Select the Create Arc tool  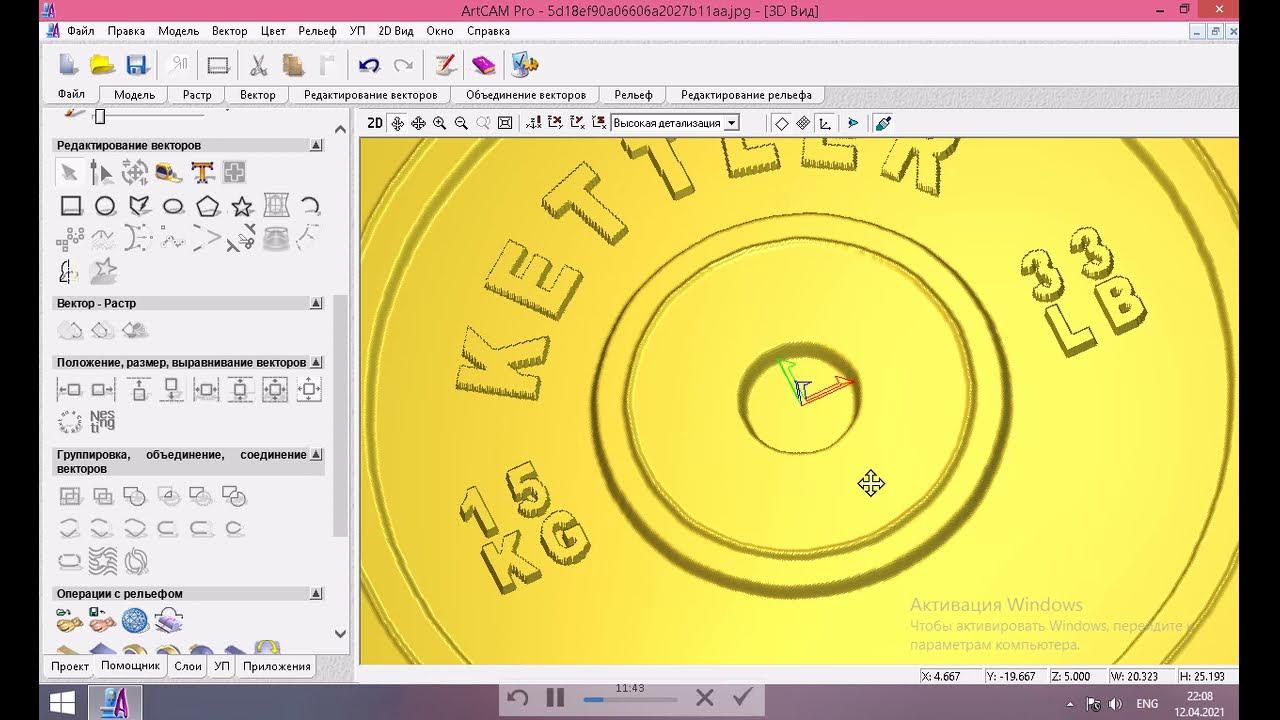[x=310, y=206]
